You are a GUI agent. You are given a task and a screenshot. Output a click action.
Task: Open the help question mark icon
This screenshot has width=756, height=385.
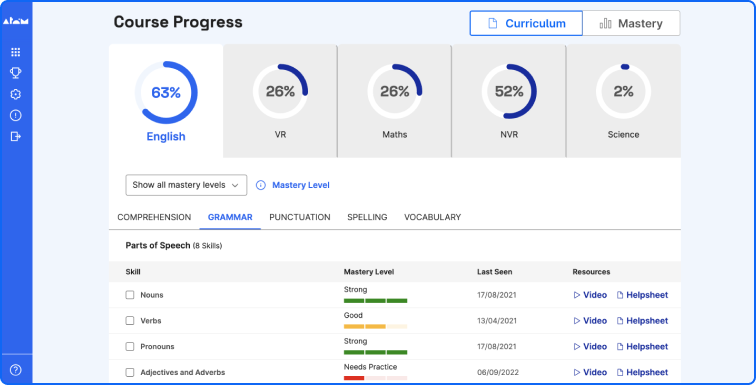(15, 370)
